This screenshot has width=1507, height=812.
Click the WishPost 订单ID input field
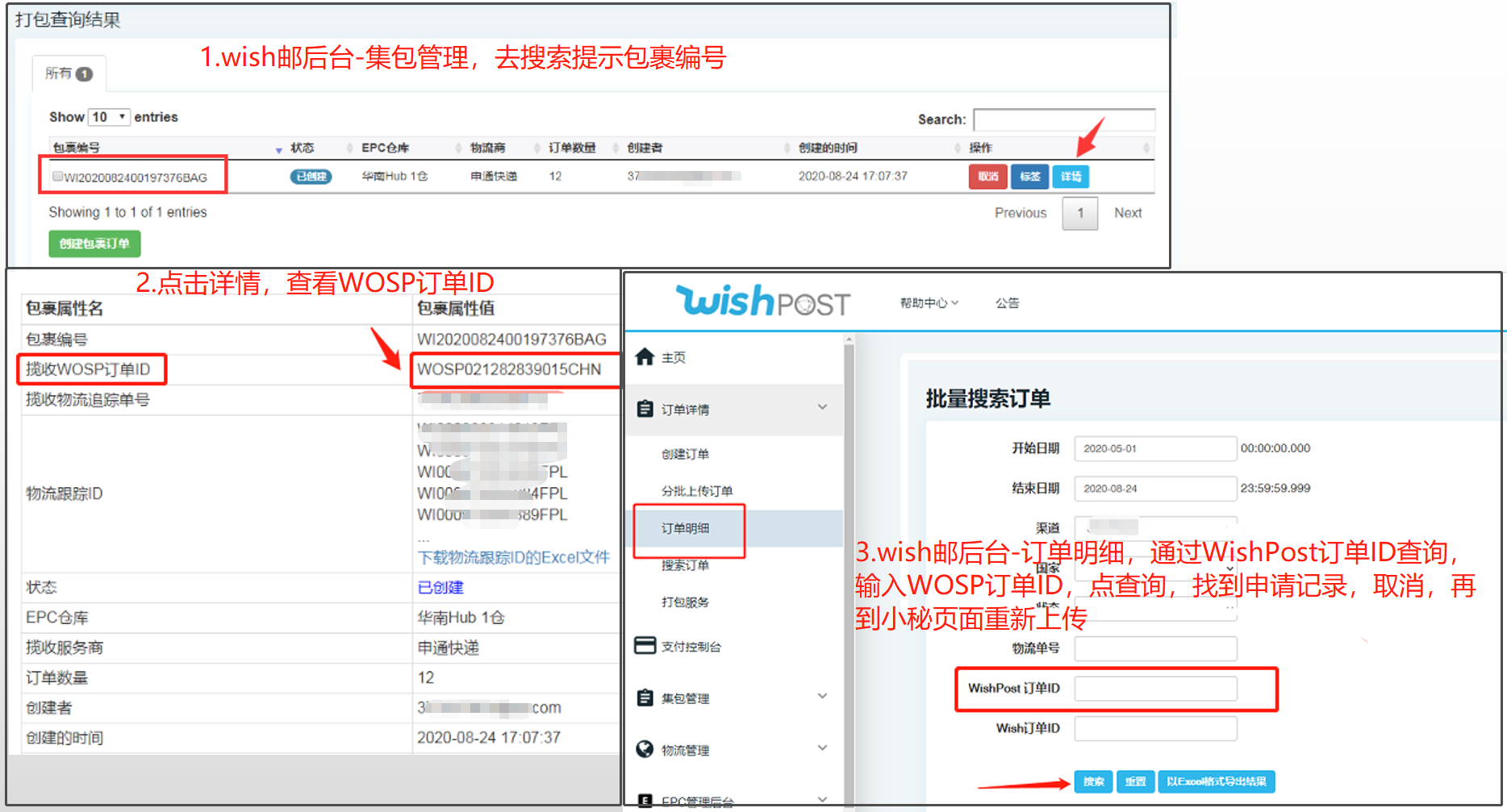[1155, 689]
